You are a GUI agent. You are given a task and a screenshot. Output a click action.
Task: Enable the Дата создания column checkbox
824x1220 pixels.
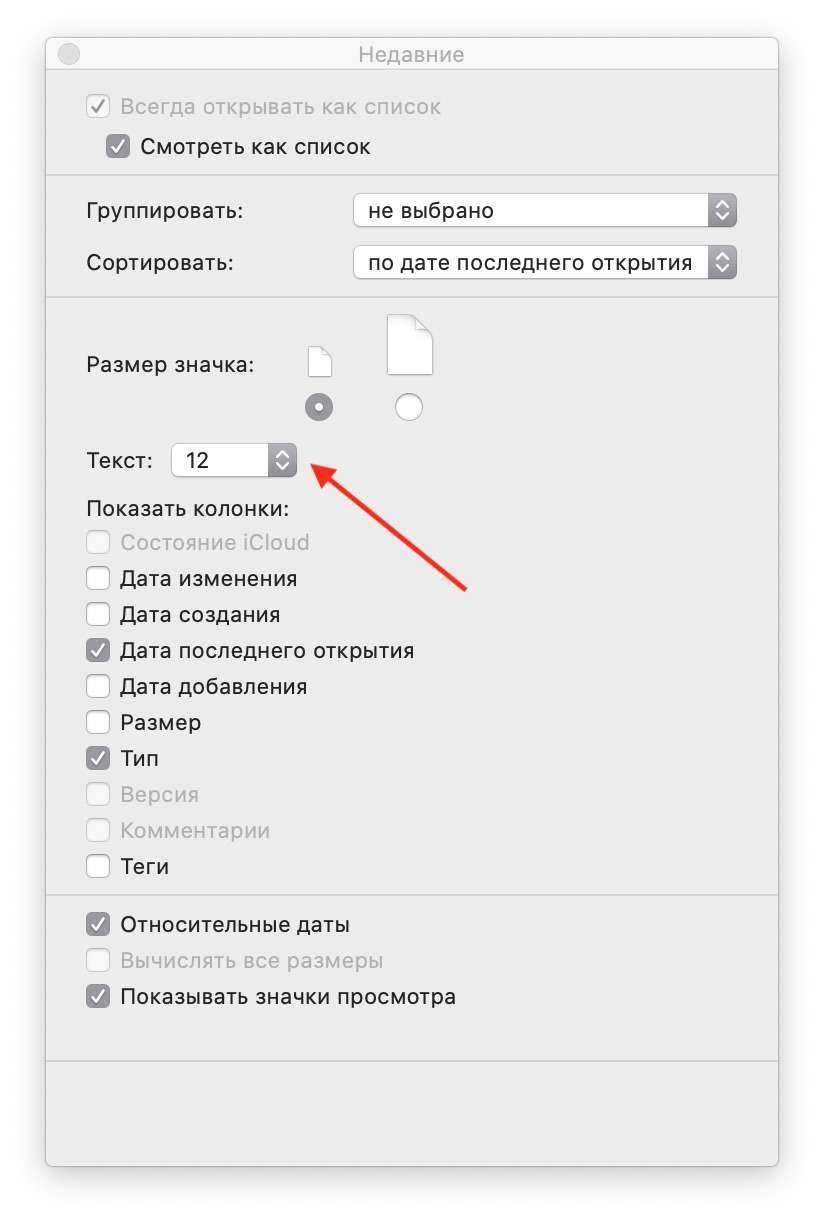tap(98, 615)
